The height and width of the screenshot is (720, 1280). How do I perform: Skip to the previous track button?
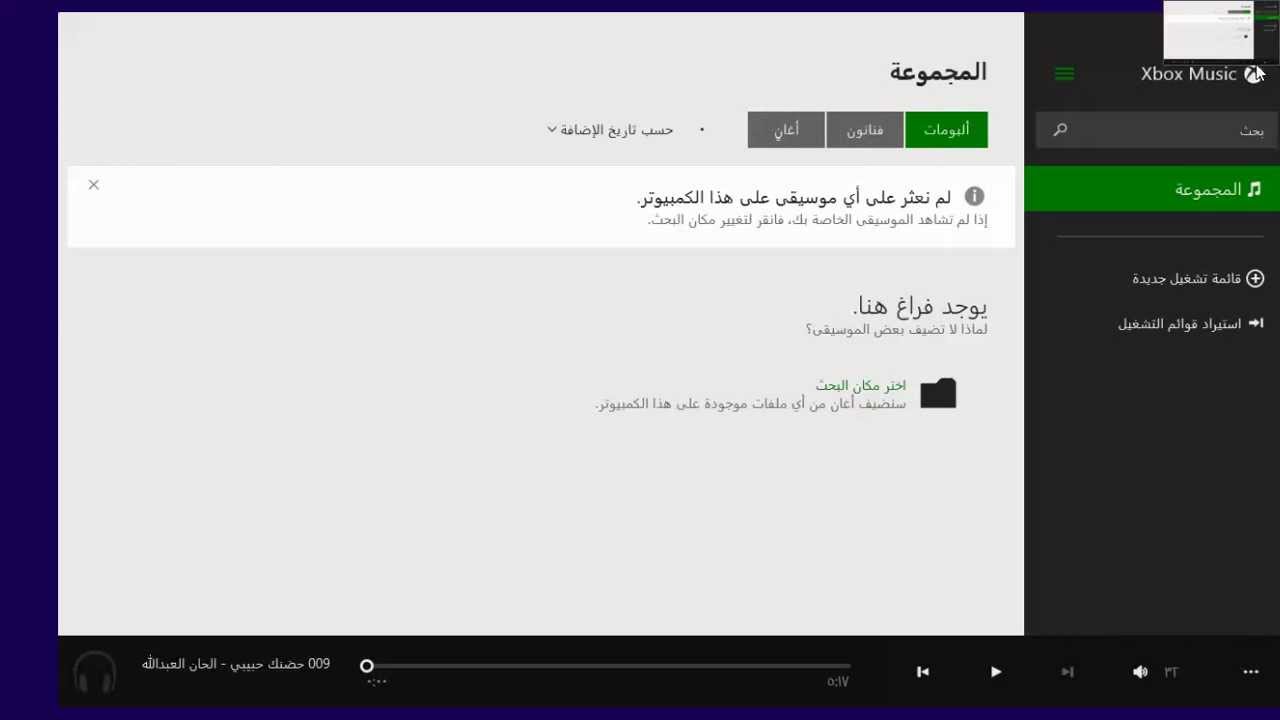pos(923,672)
